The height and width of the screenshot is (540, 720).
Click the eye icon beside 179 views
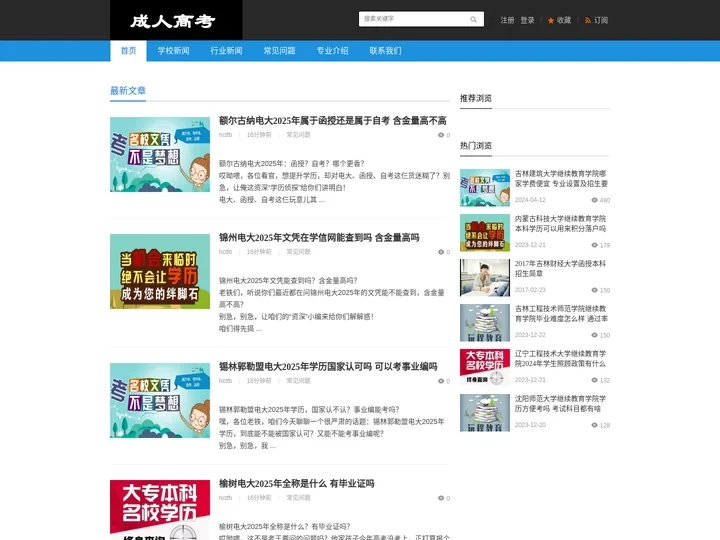594,245
